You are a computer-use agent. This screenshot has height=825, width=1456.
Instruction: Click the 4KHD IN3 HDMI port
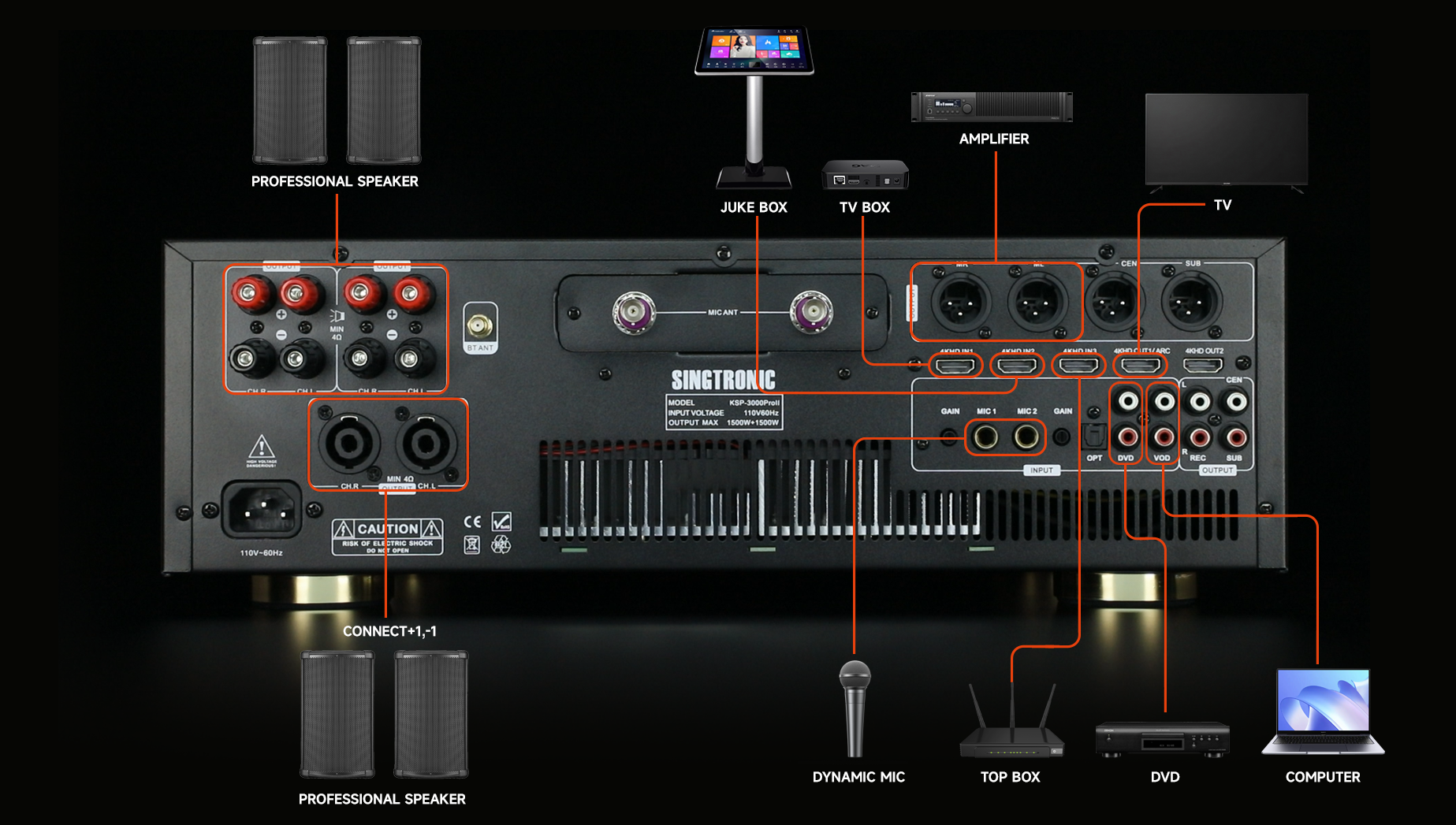click(1079, 365)
